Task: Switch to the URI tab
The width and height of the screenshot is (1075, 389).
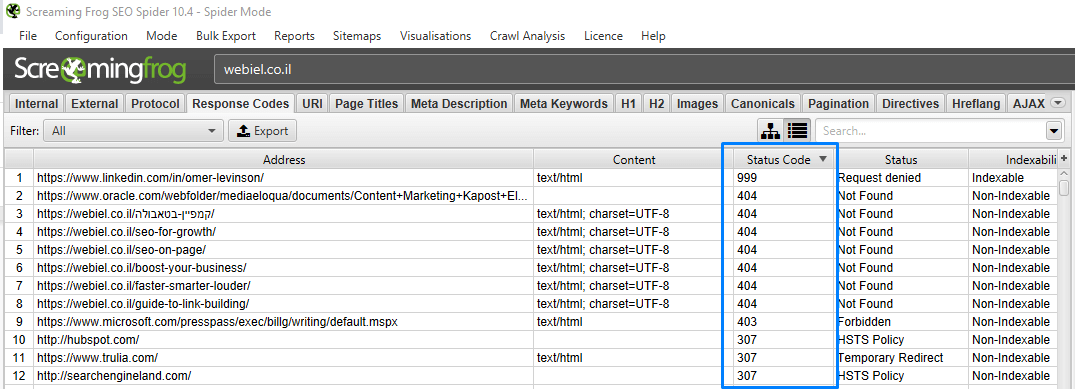Action: click(313, 104)
